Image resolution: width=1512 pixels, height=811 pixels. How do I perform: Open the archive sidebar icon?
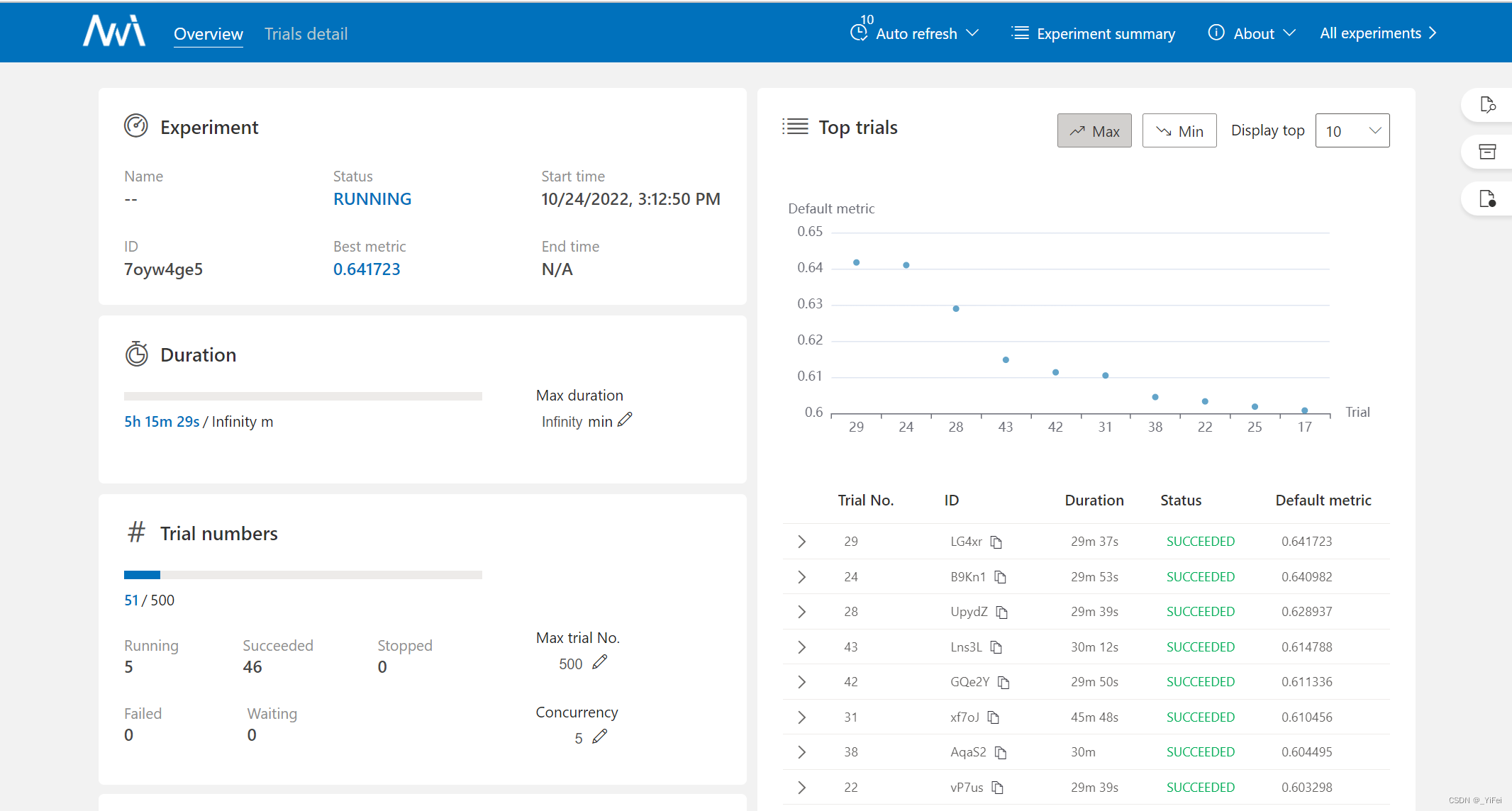coord(1488,152)
